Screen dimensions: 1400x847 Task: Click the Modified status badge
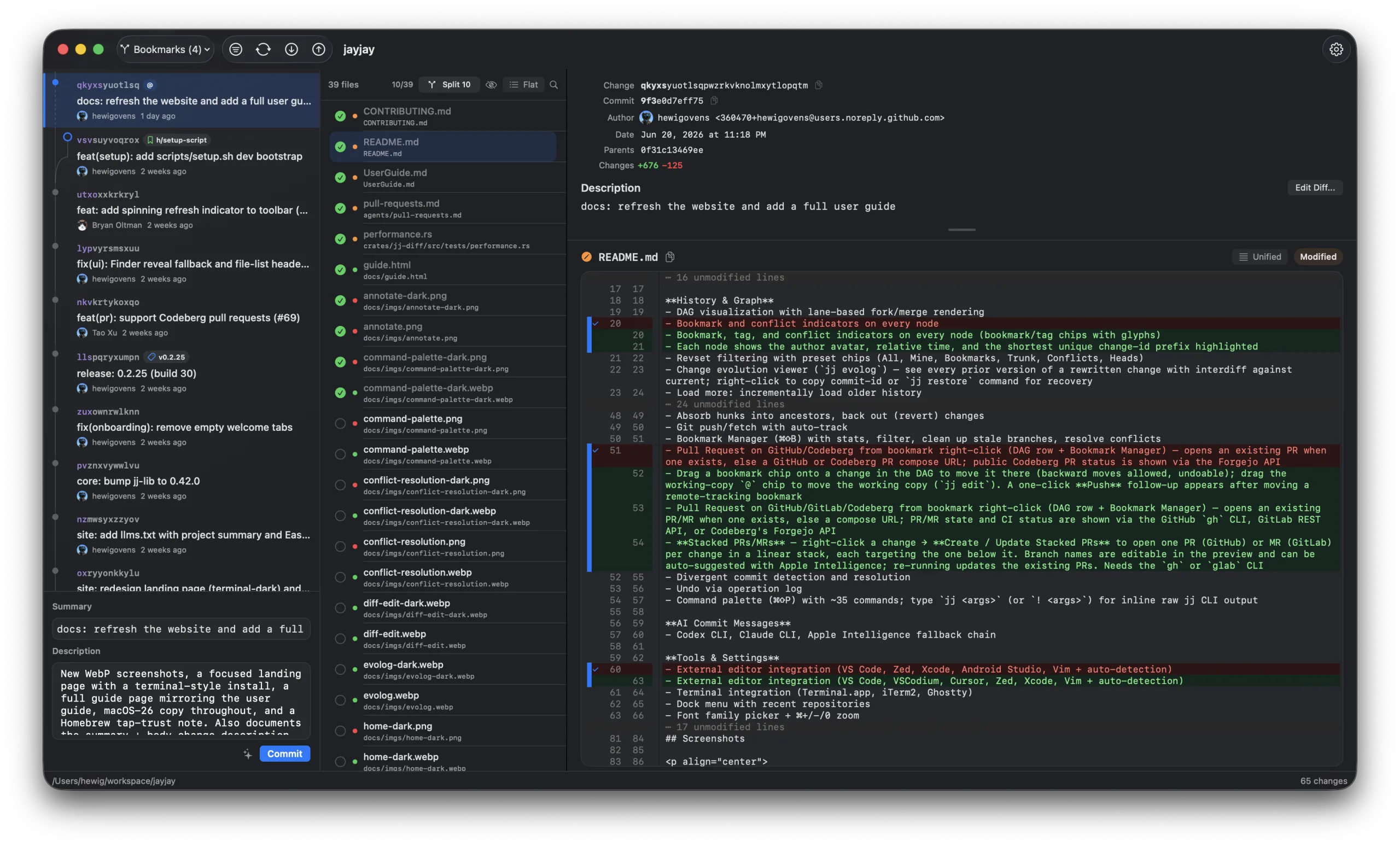pos(1317,257)
